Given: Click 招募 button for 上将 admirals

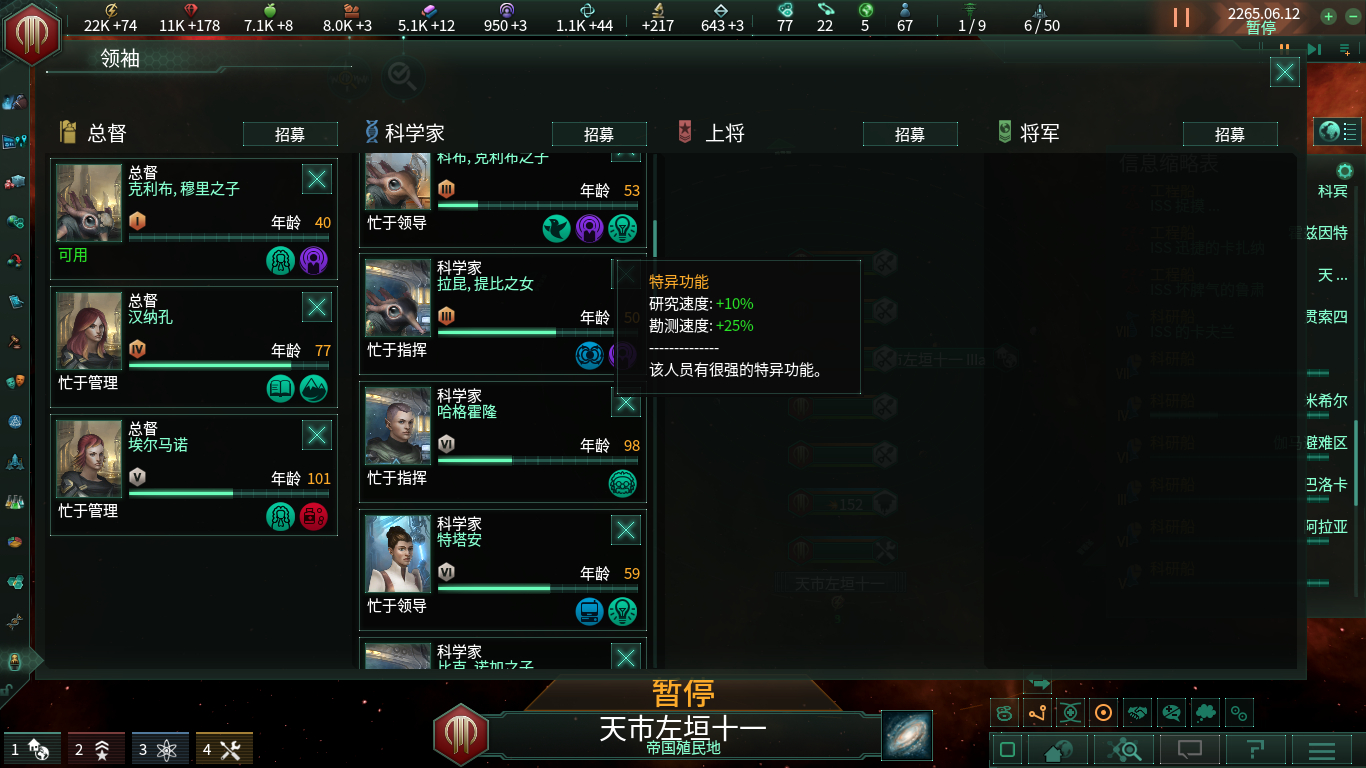Looking at the screenshot, I should tap(910, 134).
